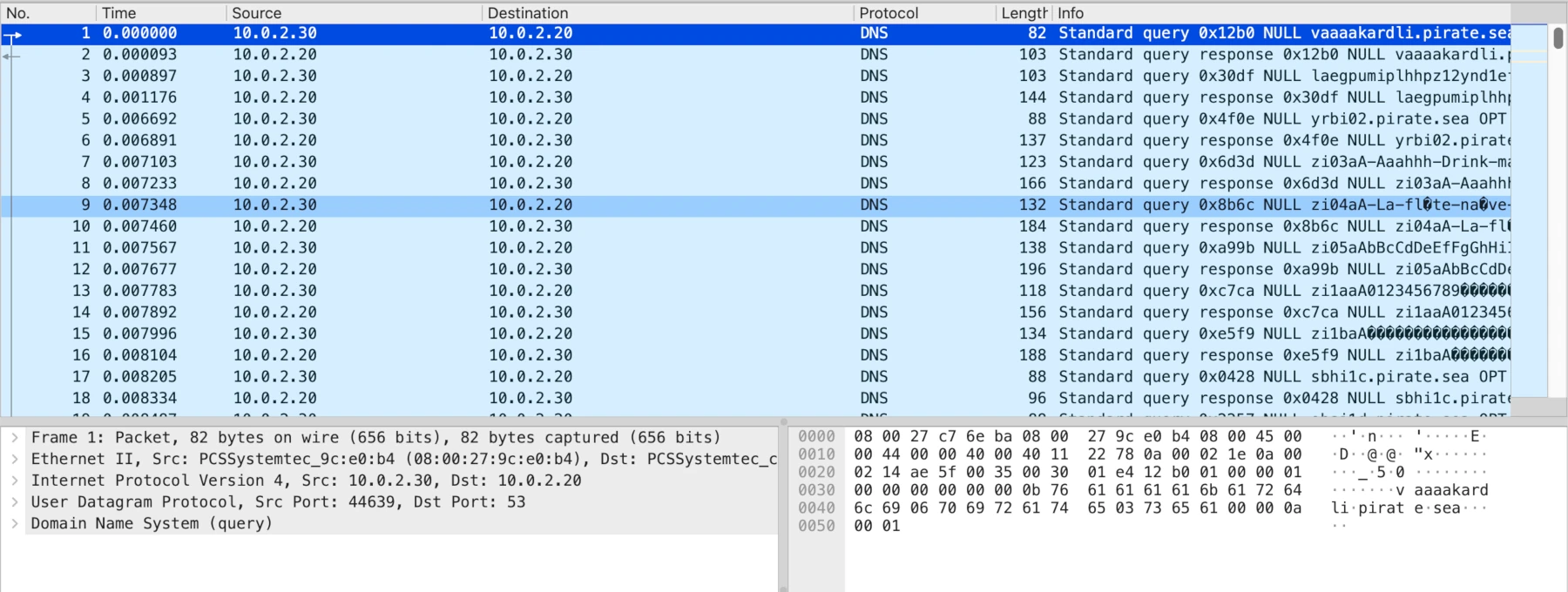Select packet 8 response 0x6d3d row
1568x592 pixels.
click(x=756, y=184)
